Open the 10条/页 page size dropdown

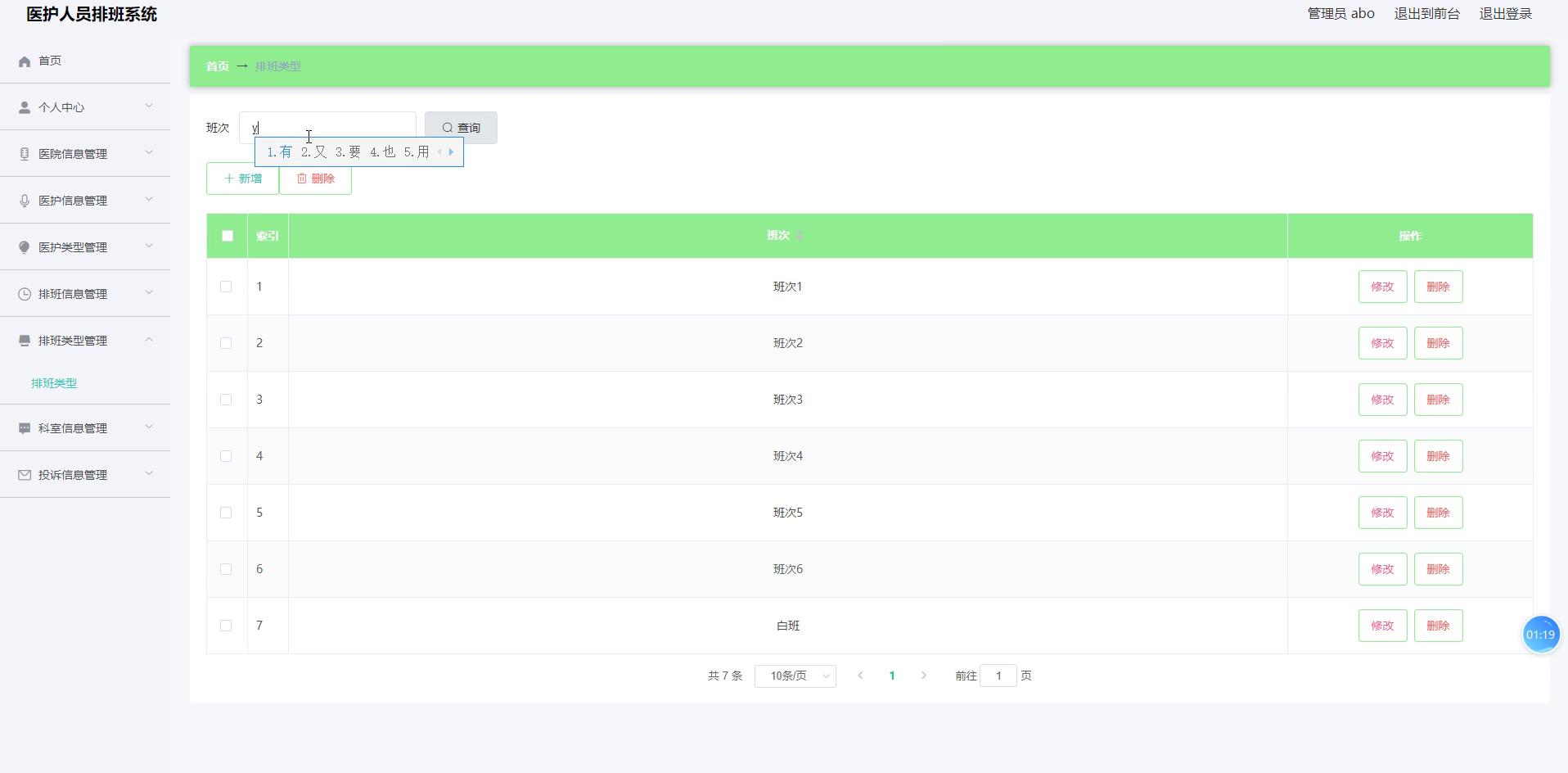[795, 676]
